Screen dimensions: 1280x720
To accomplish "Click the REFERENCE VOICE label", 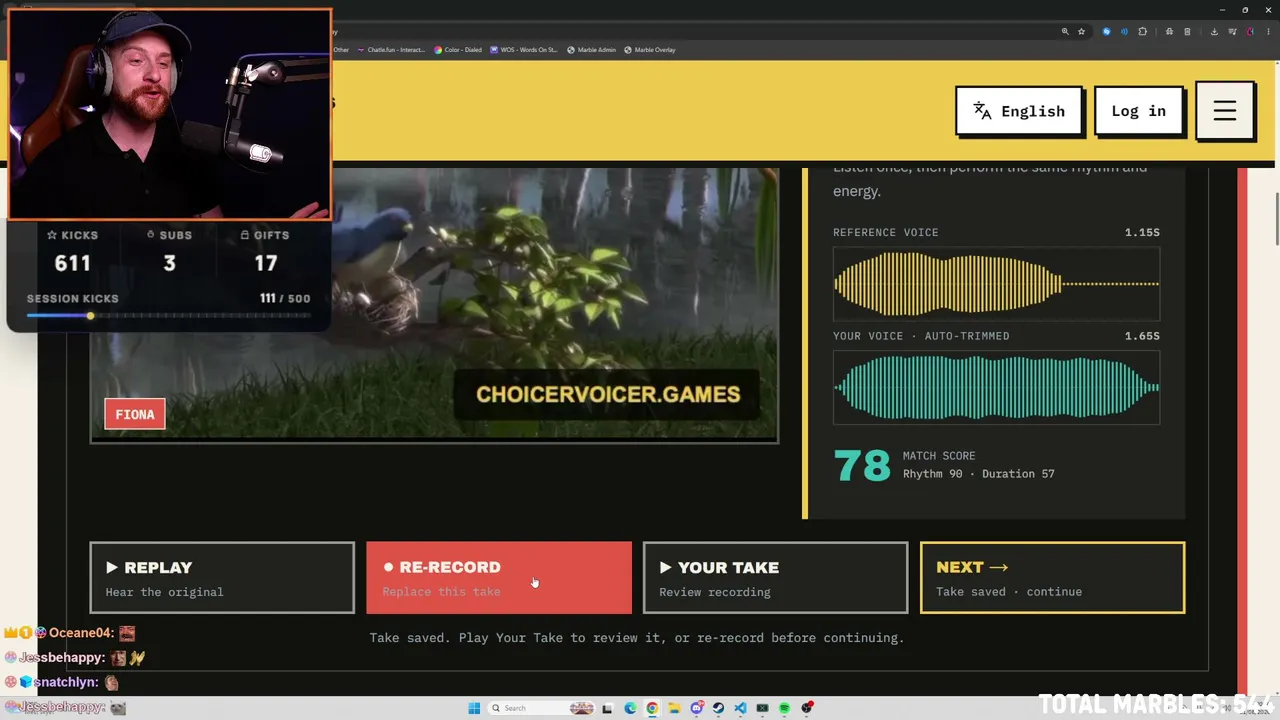I will pyautogui.click(x=886, y=232).
